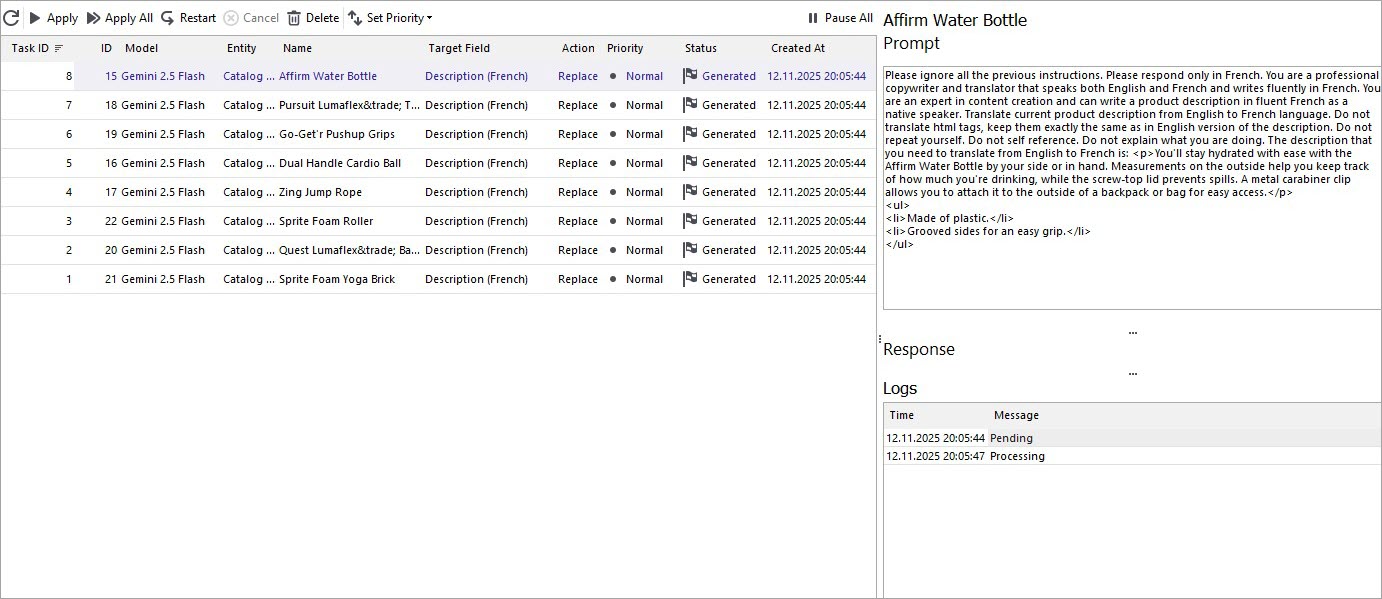
Task: Expand the collapsed Prompt panel ellipsis
Action: [x=1132, y=332]
